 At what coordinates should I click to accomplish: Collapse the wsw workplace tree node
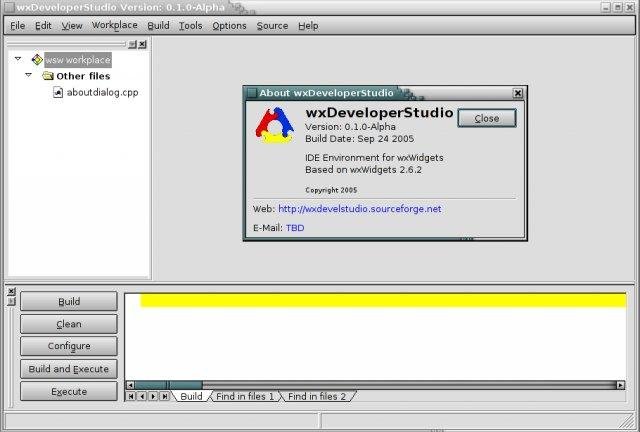18,59
